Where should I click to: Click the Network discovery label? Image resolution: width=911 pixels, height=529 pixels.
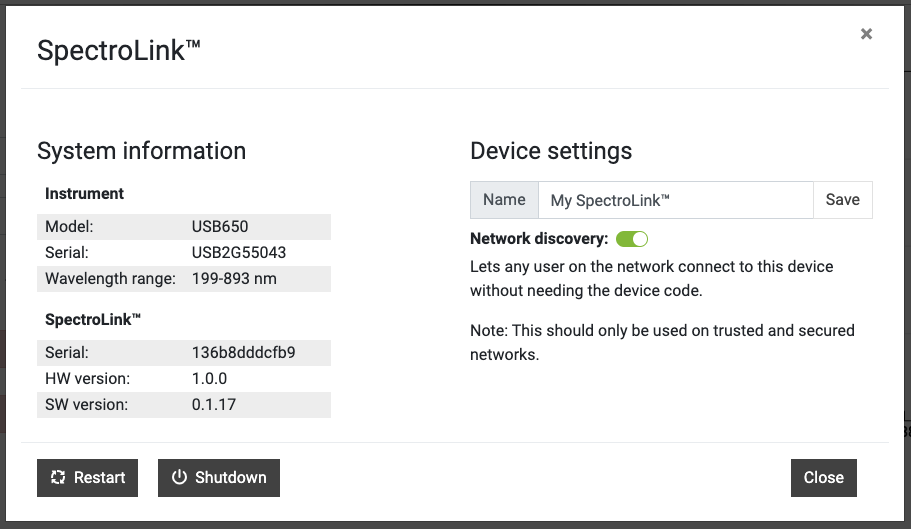[x=539, y=239]
